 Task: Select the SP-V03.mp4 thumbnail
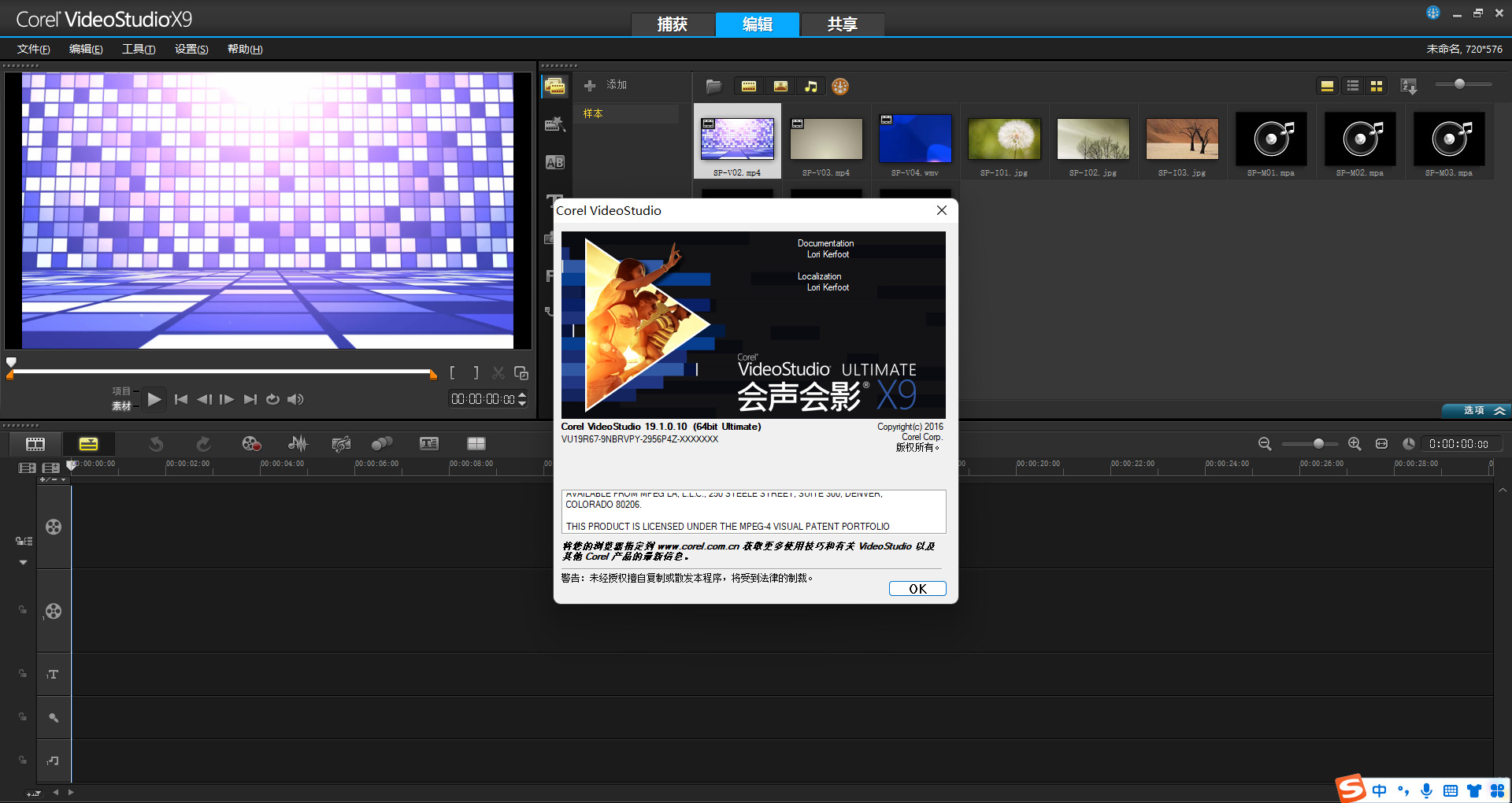(x=826, y=142)
